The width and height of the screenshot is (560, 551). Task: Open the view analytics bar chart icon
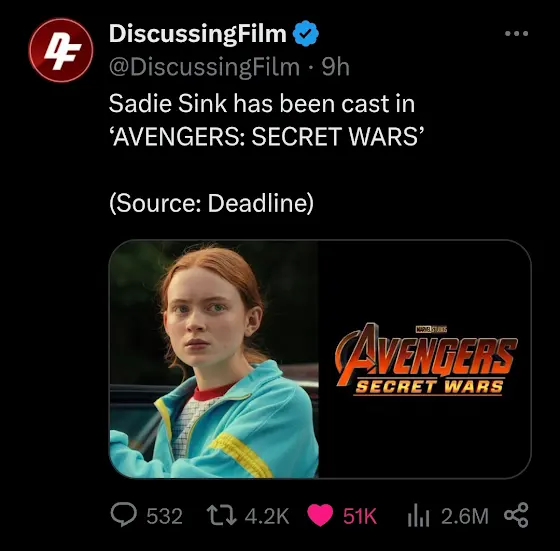(418, 515)
